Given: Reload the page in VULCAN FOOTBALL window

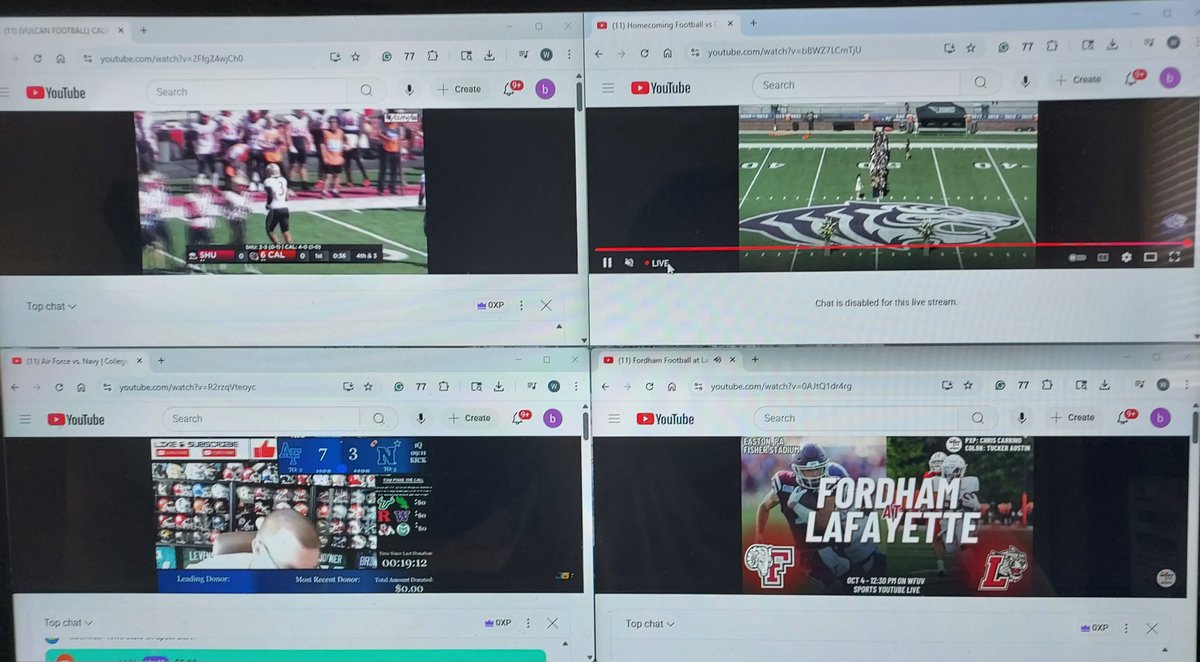Looking at the screenshot, I should coord(38,58).
